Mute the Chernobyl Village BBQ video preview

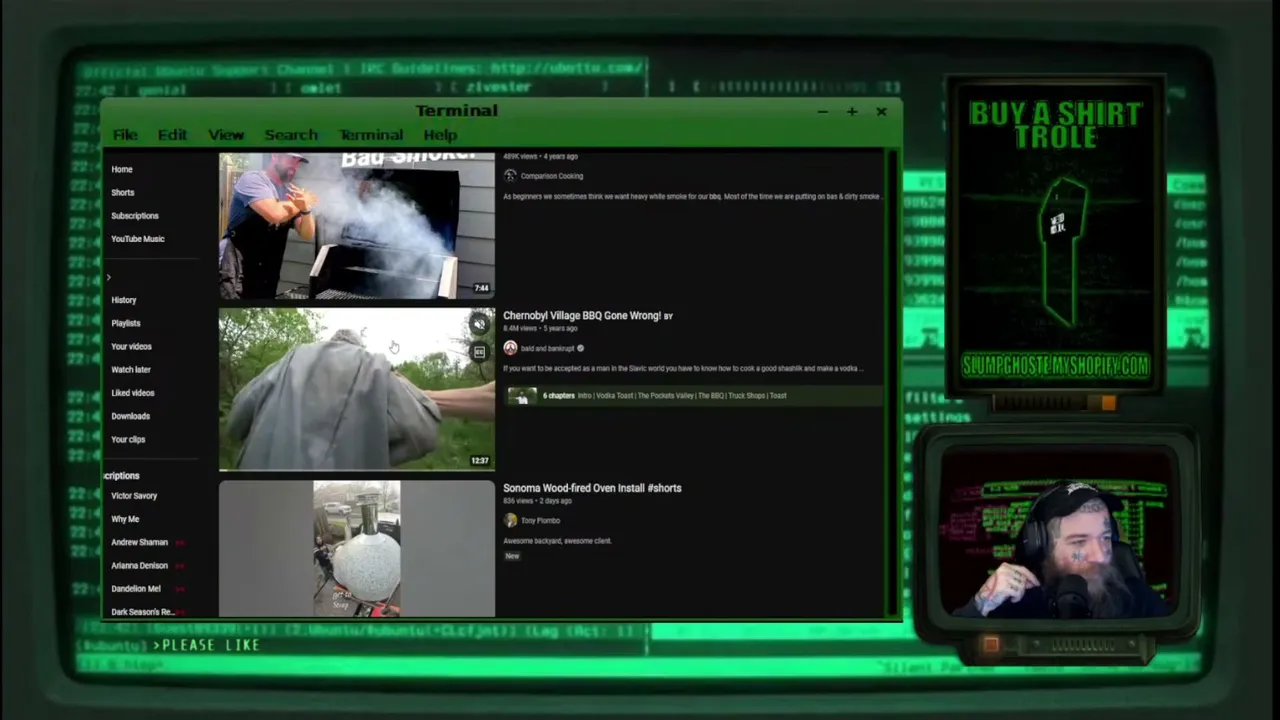[480, 324]
